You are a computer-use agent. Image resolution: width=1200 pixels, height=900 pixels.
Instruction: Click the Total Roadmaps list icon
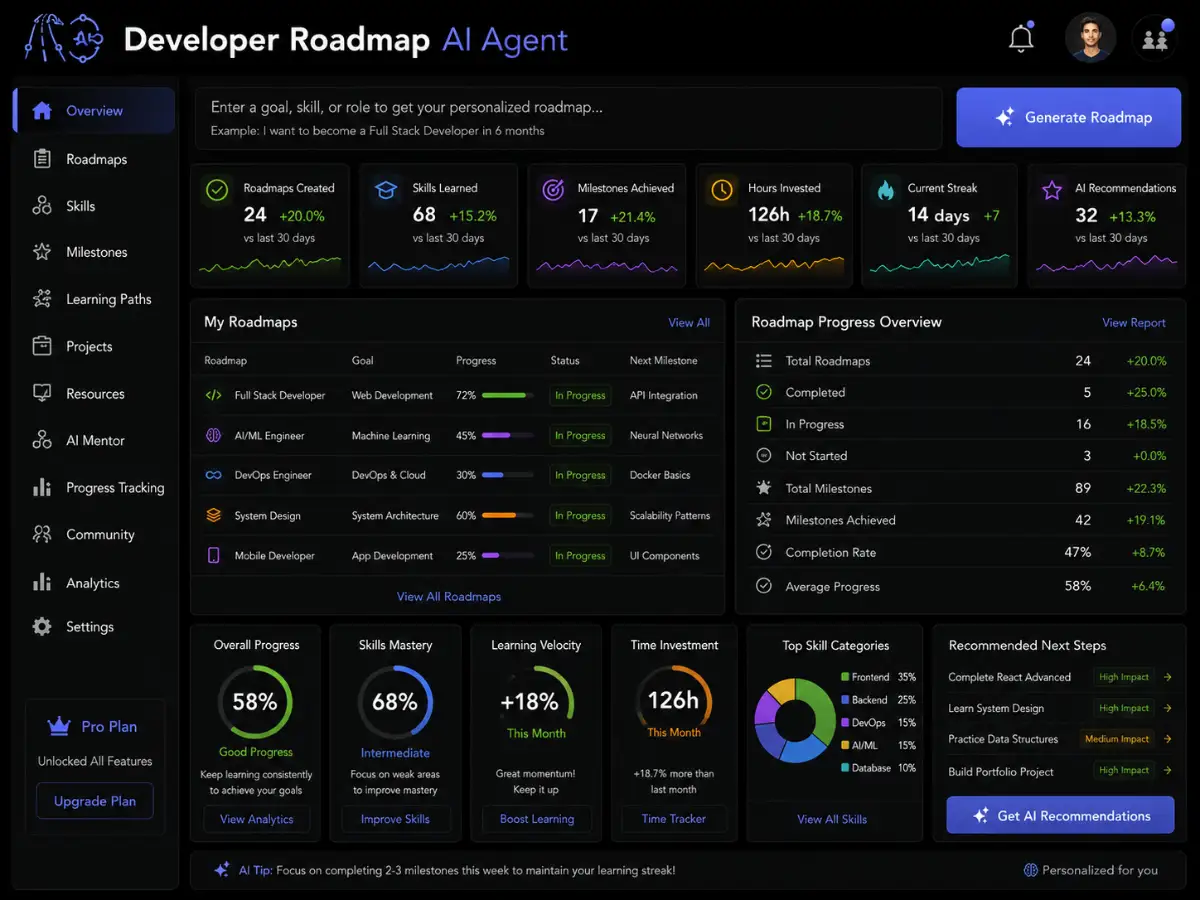[x=764, y=361]
